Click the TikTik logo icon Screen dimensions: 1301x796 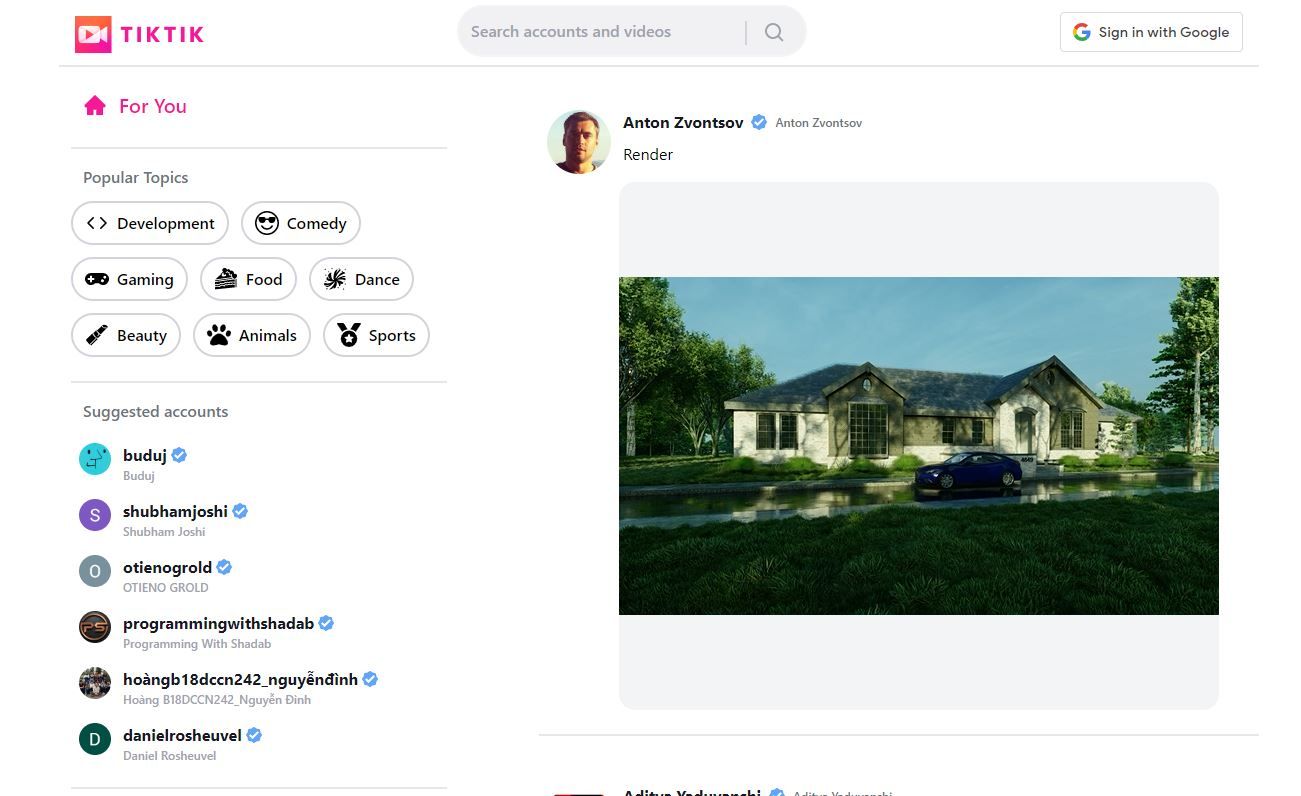click(x=93, y=34)
